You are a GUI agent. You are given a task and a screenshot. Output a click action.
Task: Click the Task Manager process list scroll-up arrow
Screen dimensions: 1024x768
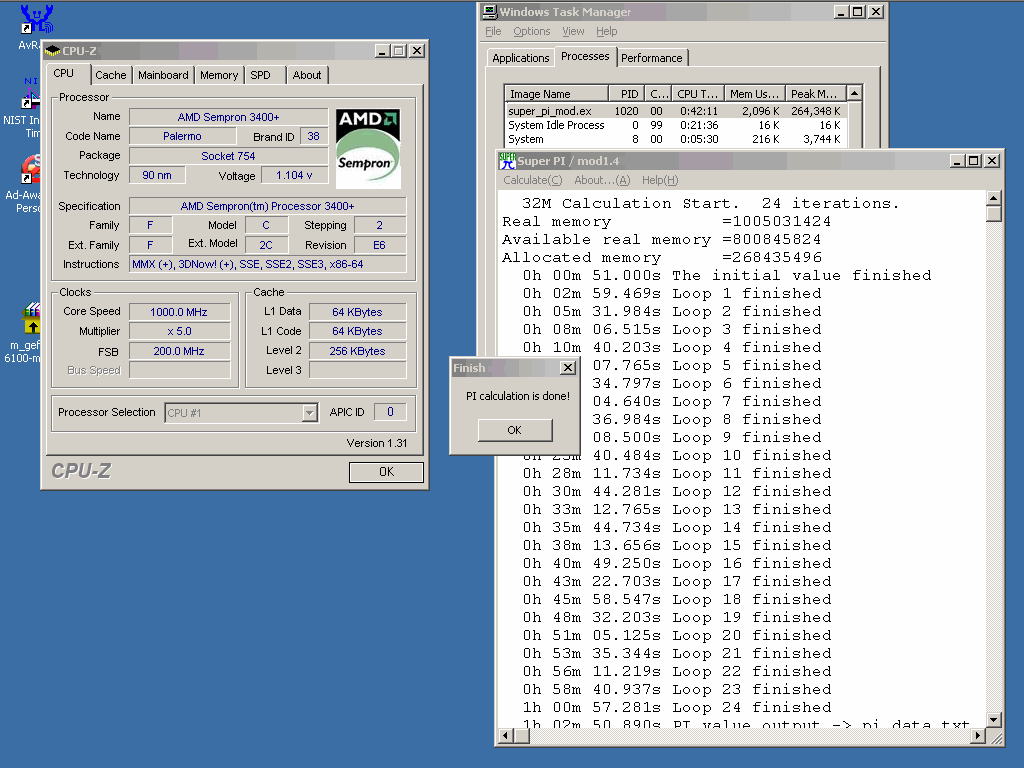(854, 93)
